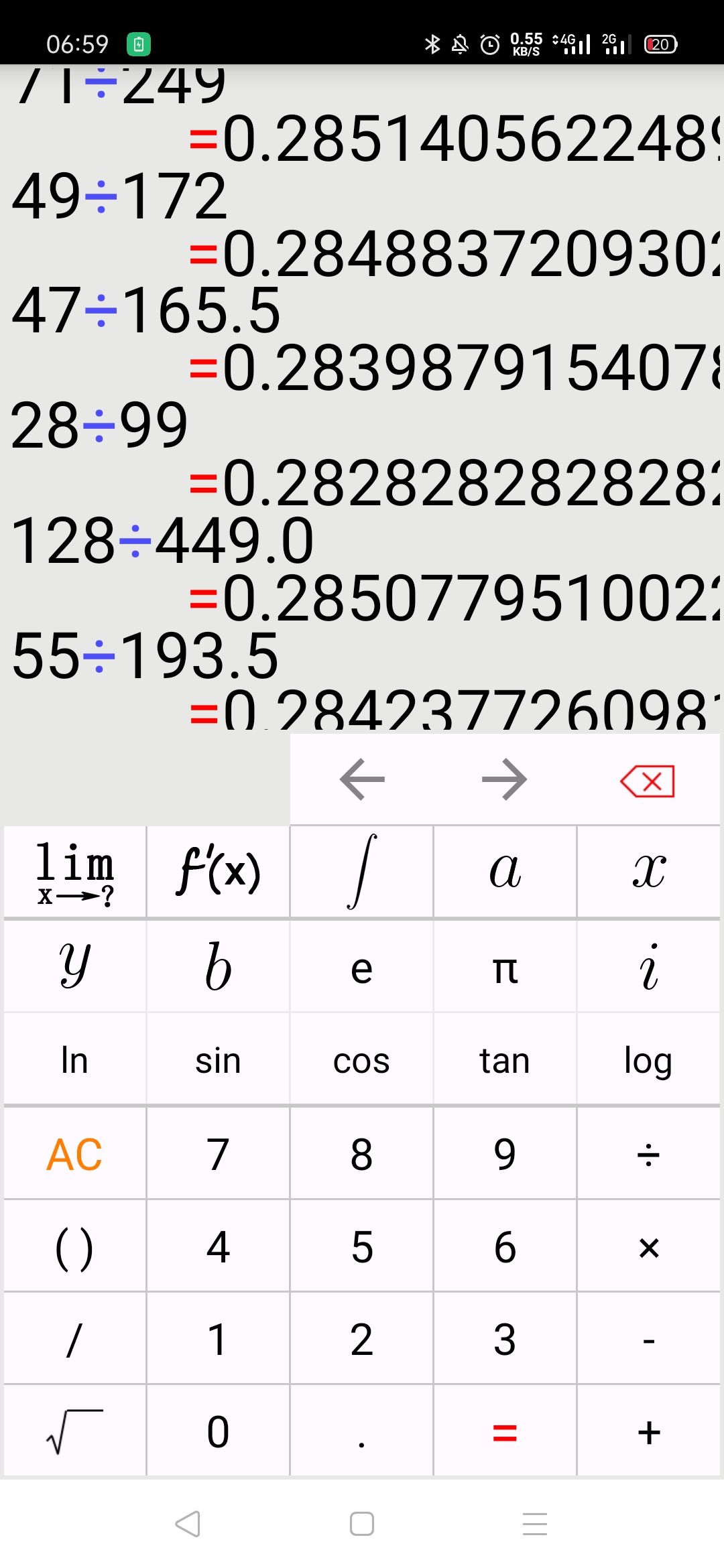724x1568 pixels.
Task: Insert parentheses with the ( ) key
Action: (x=74, y=1246)
